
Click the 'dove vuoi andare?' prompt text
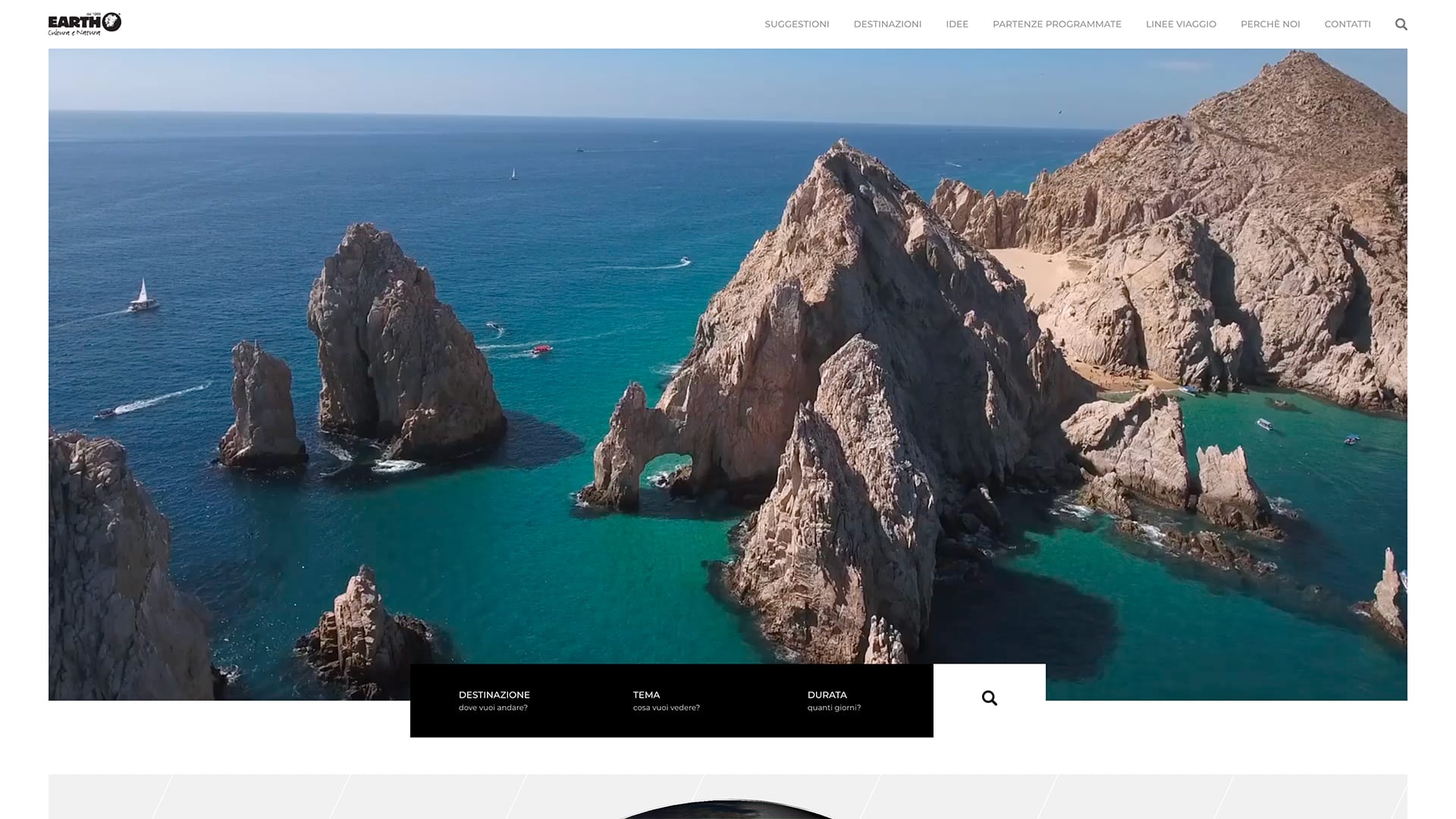493,708
